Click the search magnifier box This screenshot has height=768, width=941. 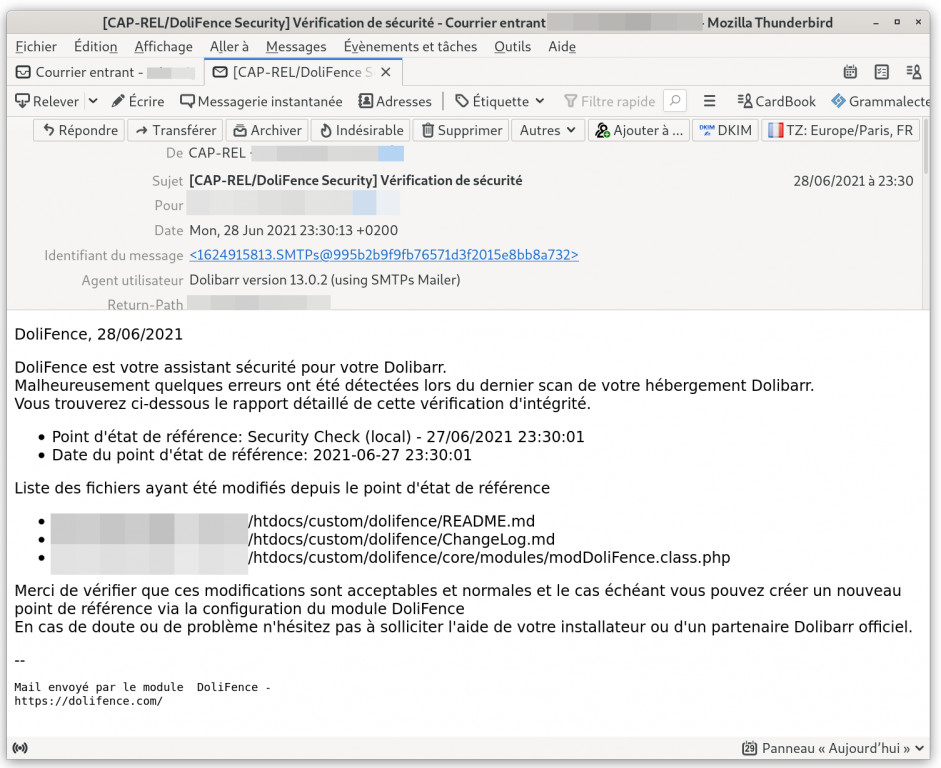[675, 101]
